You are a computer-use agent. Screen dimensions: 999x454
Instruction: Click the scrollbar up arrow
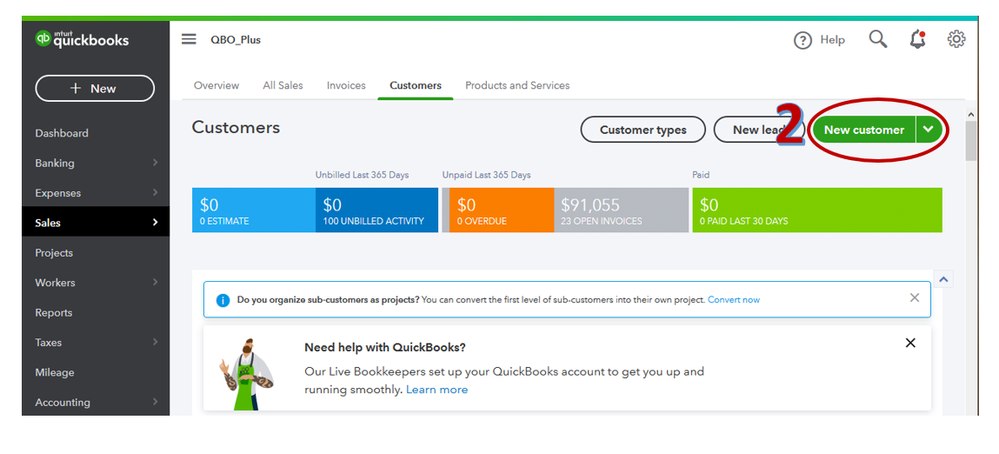[971, 115]
